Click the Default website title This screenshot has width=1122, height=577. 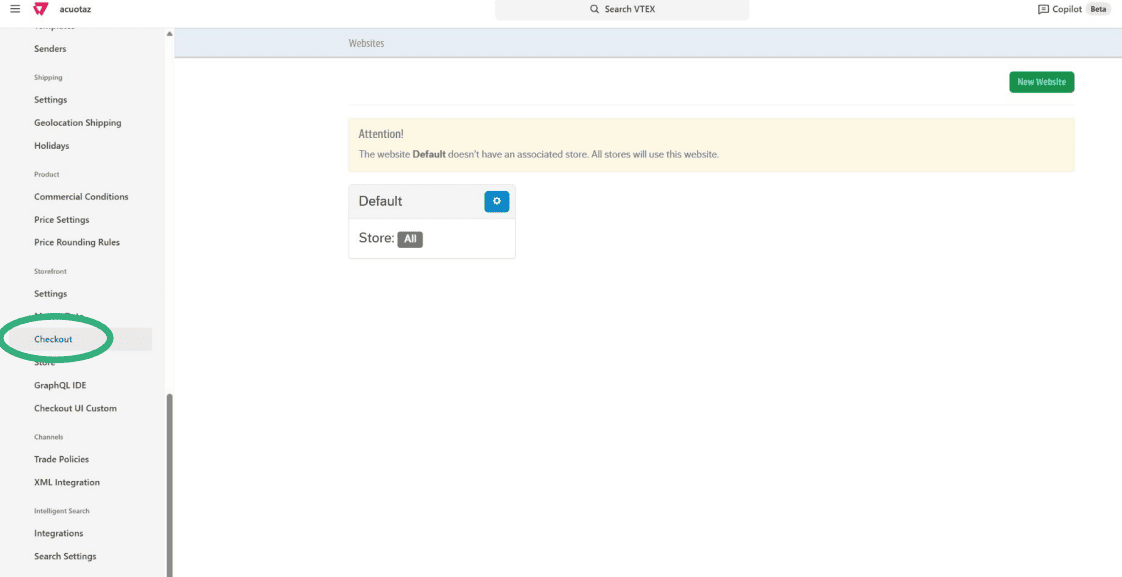[380, 201]
